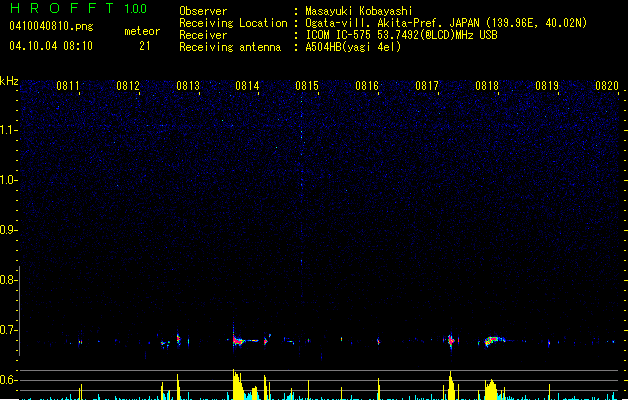Select the meteor count value 21

[x=145, y=46]
